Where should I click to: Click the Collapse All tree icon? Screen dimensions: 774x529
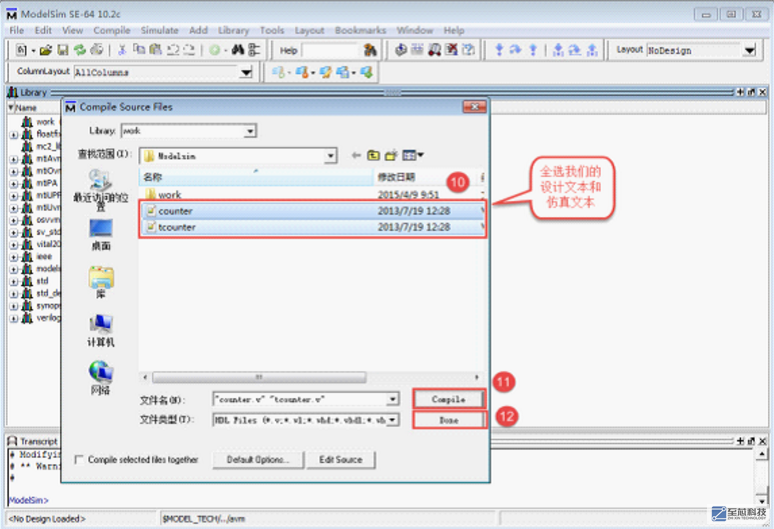coord(254,50)
